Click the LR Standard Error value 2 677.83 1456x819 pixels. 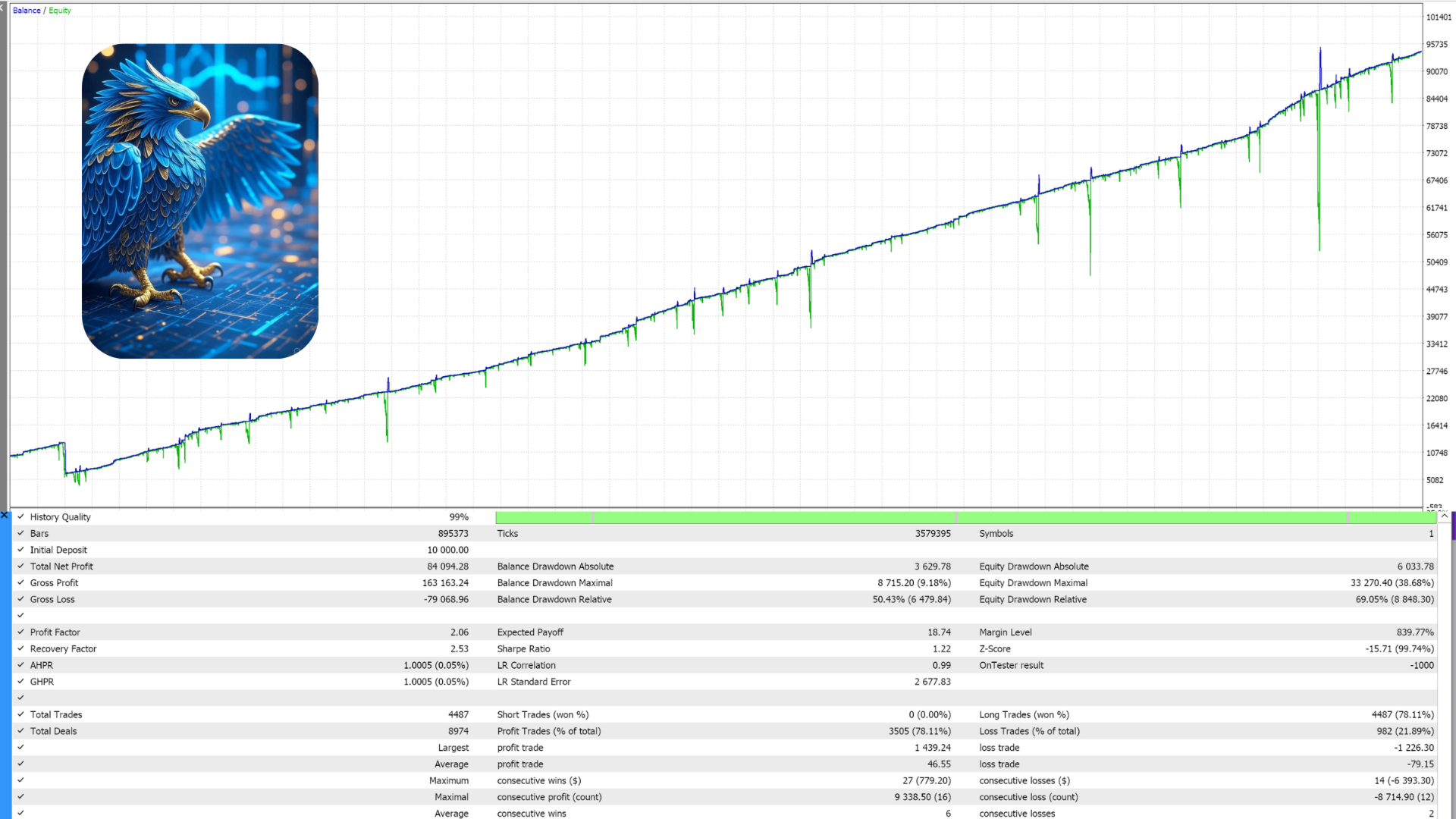pos(933,682)
